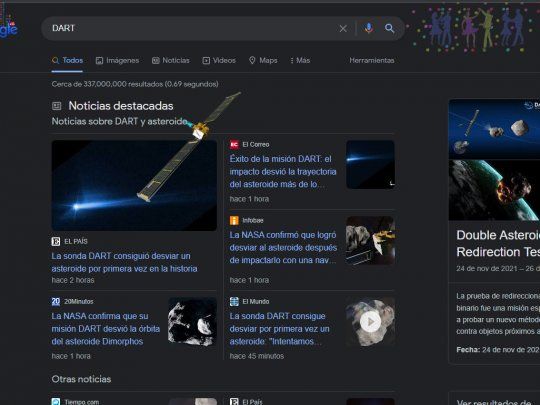Click the 'Otras noticias' heading
Image resolution: width=540 pixels, height=405 pixels.
click(81, 379)
